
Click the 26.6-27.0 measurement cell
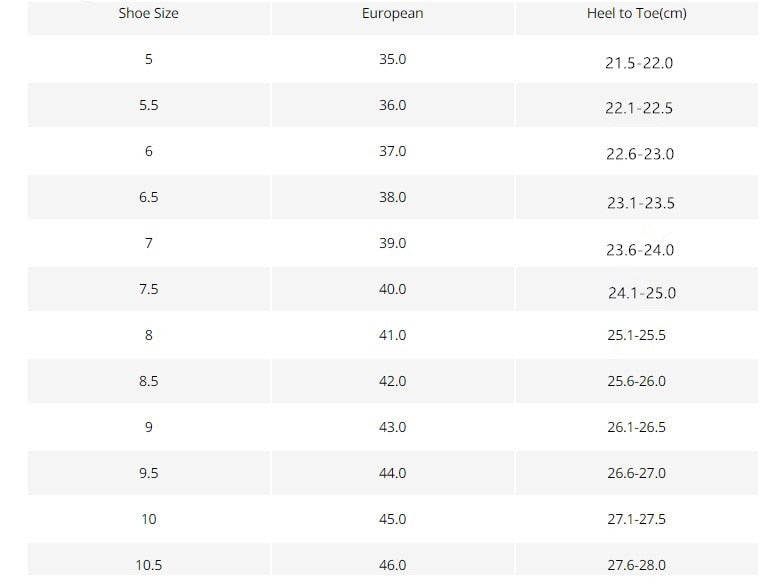coord(636,473)
